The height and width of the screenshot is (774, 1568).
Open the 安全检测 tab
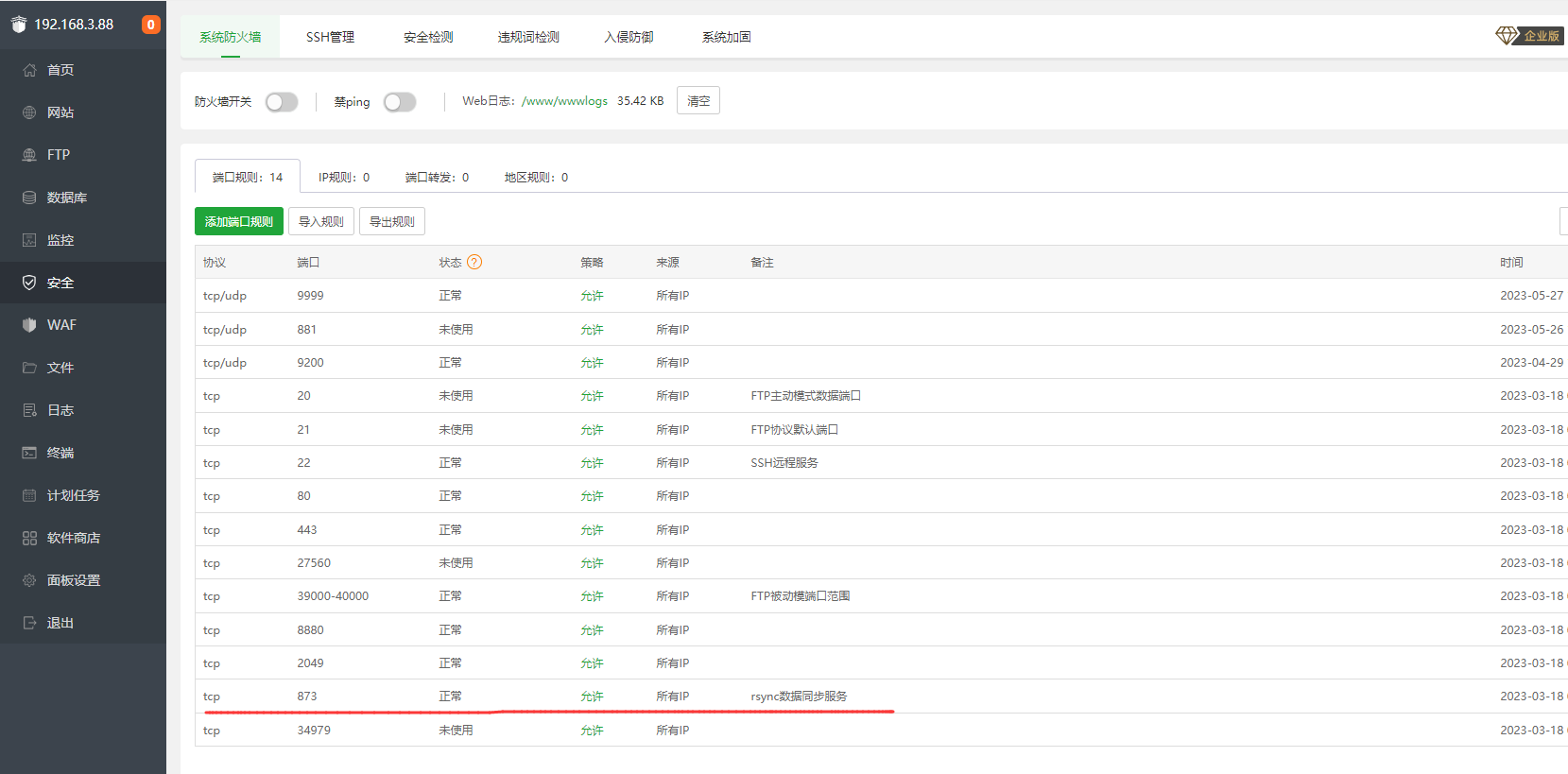[x=428, y=37]
